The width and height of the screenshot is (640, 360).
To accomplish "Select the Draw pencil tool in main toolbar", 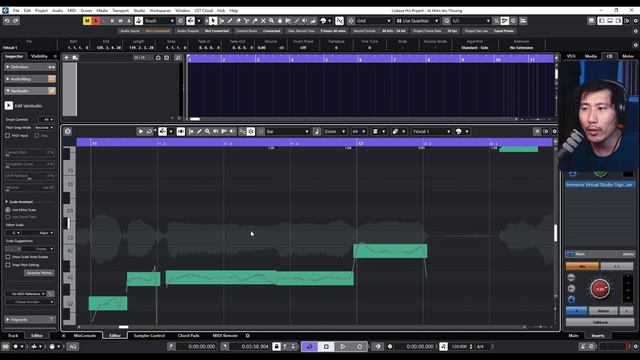I will pos(230,21).
